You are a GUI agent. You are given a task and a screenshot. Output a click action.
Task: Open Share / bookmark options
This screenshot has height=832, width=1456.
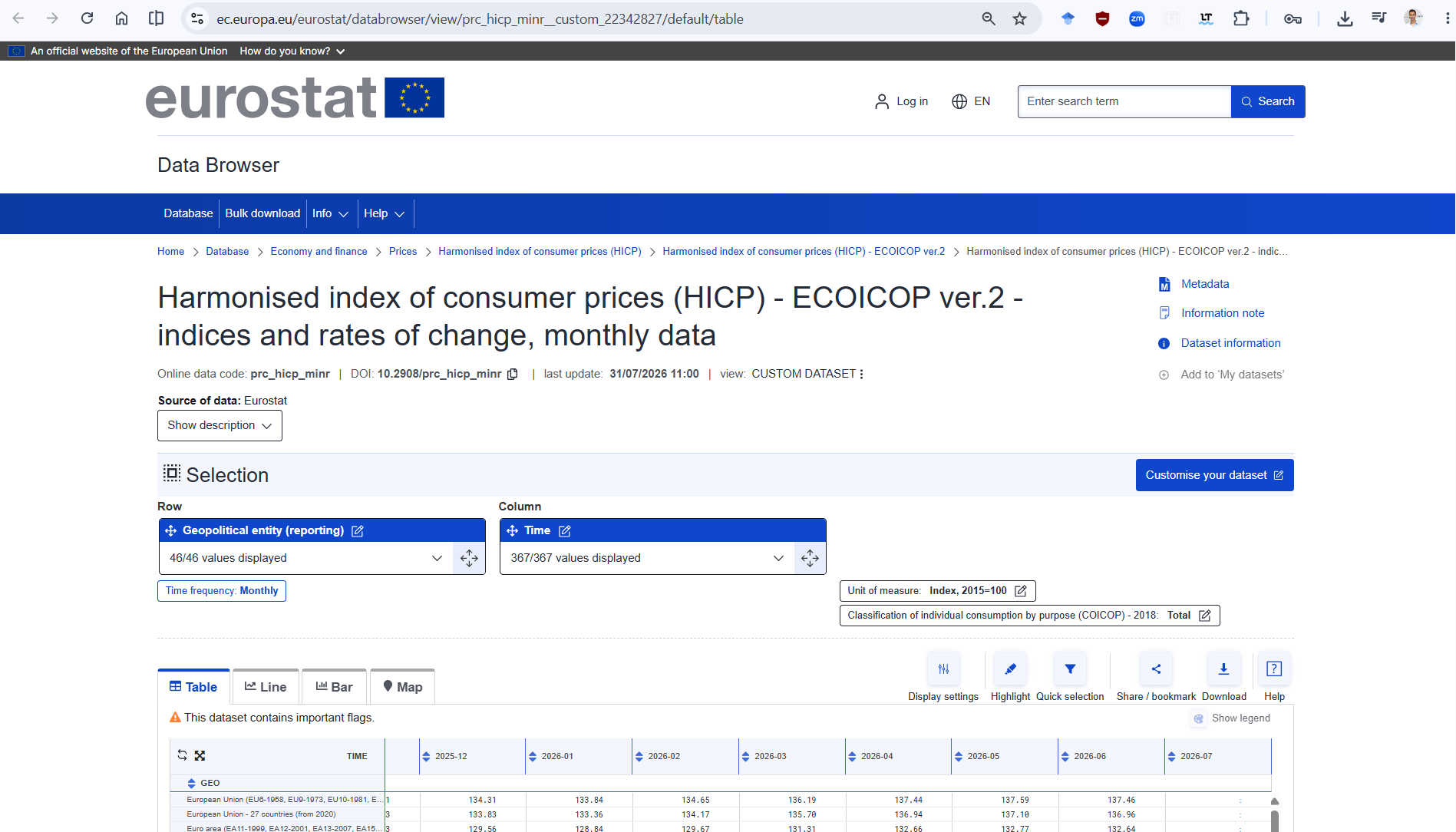pyautogui.click(x=1156, y=669)
